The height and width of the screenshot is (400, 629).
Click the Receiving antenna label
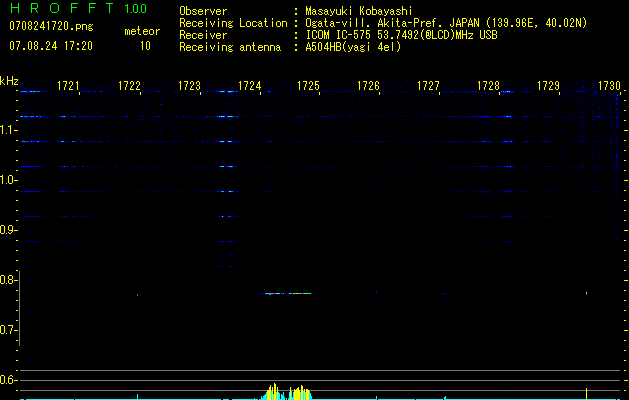coord(230,47)
